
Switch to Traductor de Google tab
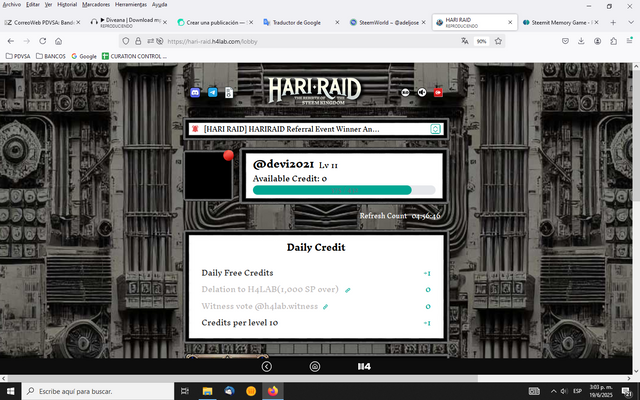pyautogui.click(x=301, y=22)
